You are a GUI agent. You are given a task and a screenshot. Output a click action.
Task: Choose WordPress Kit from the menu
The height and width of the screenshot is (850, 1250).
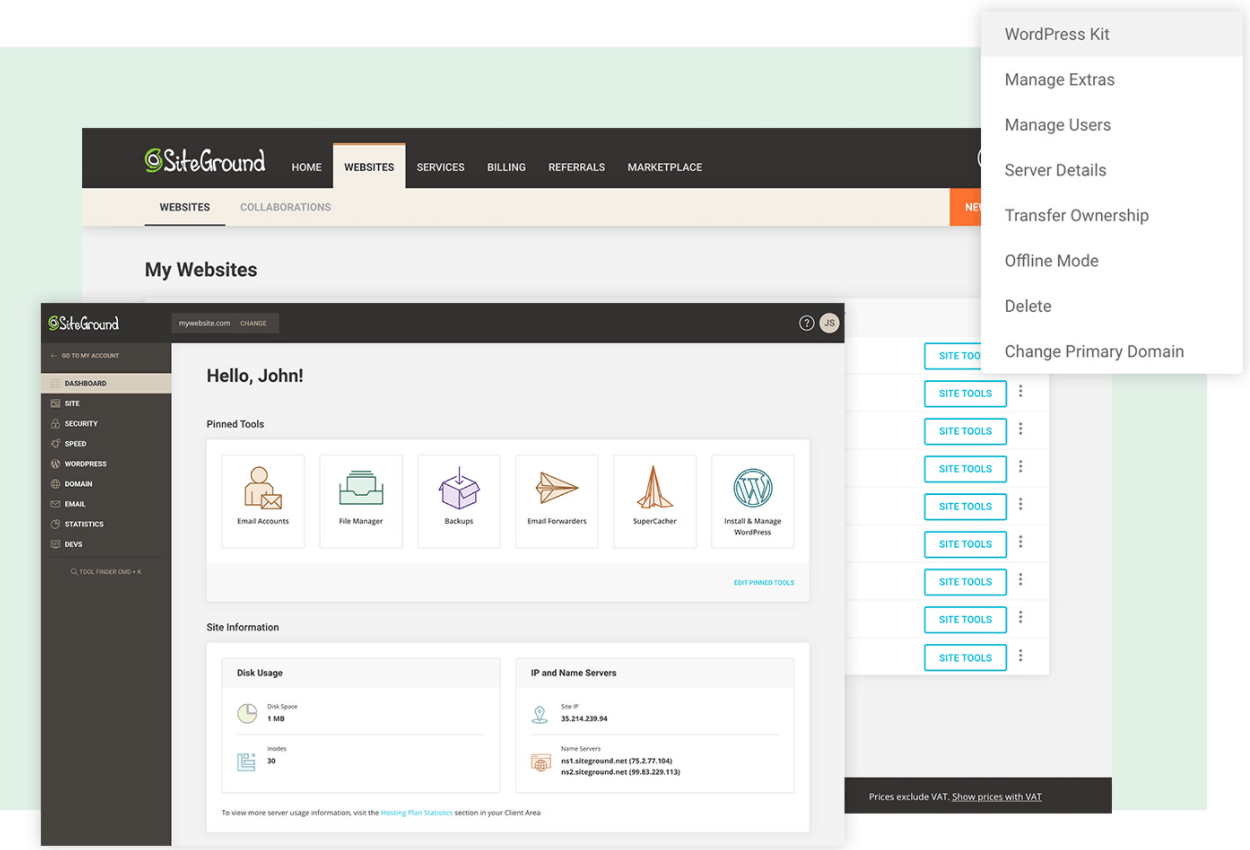(x=1112, y=34)
